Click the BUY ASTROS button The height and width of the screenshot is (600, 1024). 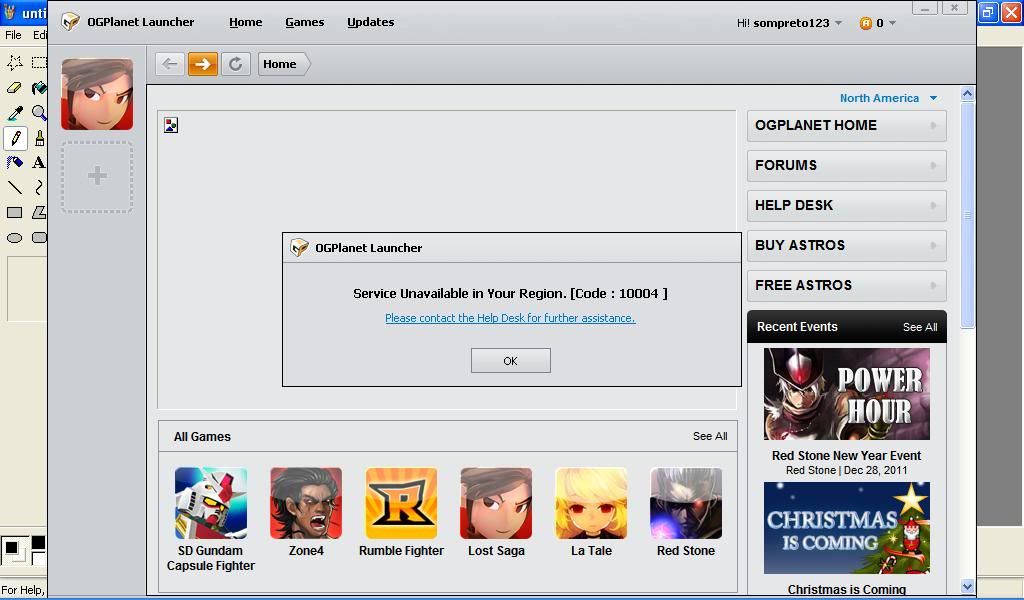[846, 245]
